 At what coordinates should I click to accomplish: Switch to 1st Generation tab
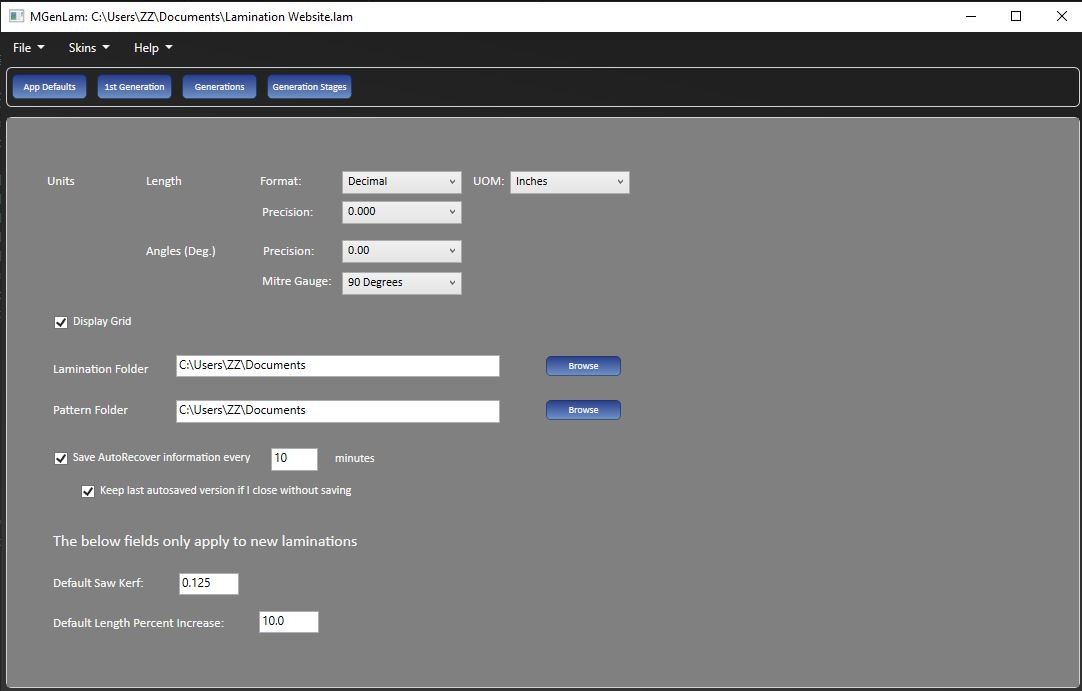click(x=134, y=87)
